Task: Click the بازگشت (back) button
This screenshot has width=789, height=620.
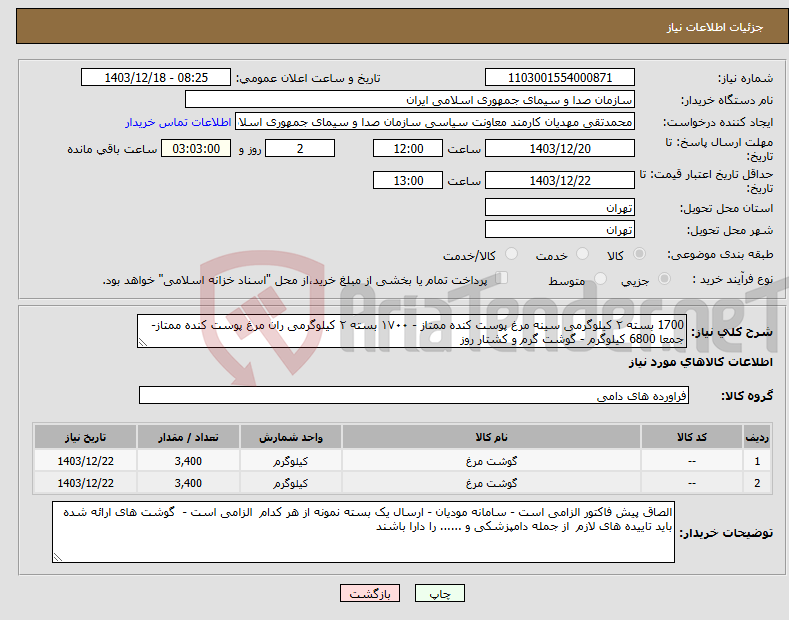Action: click(370, 593)
